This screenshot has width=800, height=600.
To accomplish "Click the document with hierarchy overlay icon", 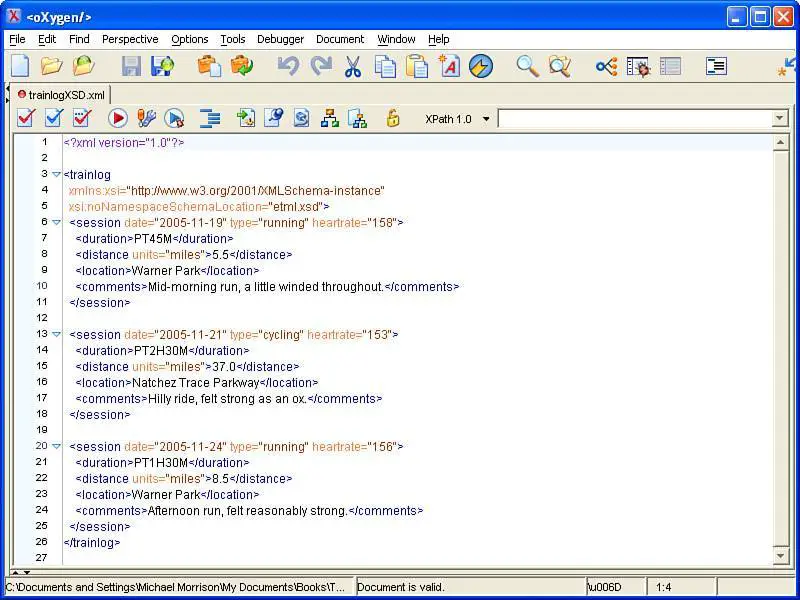I will [358, 118].
